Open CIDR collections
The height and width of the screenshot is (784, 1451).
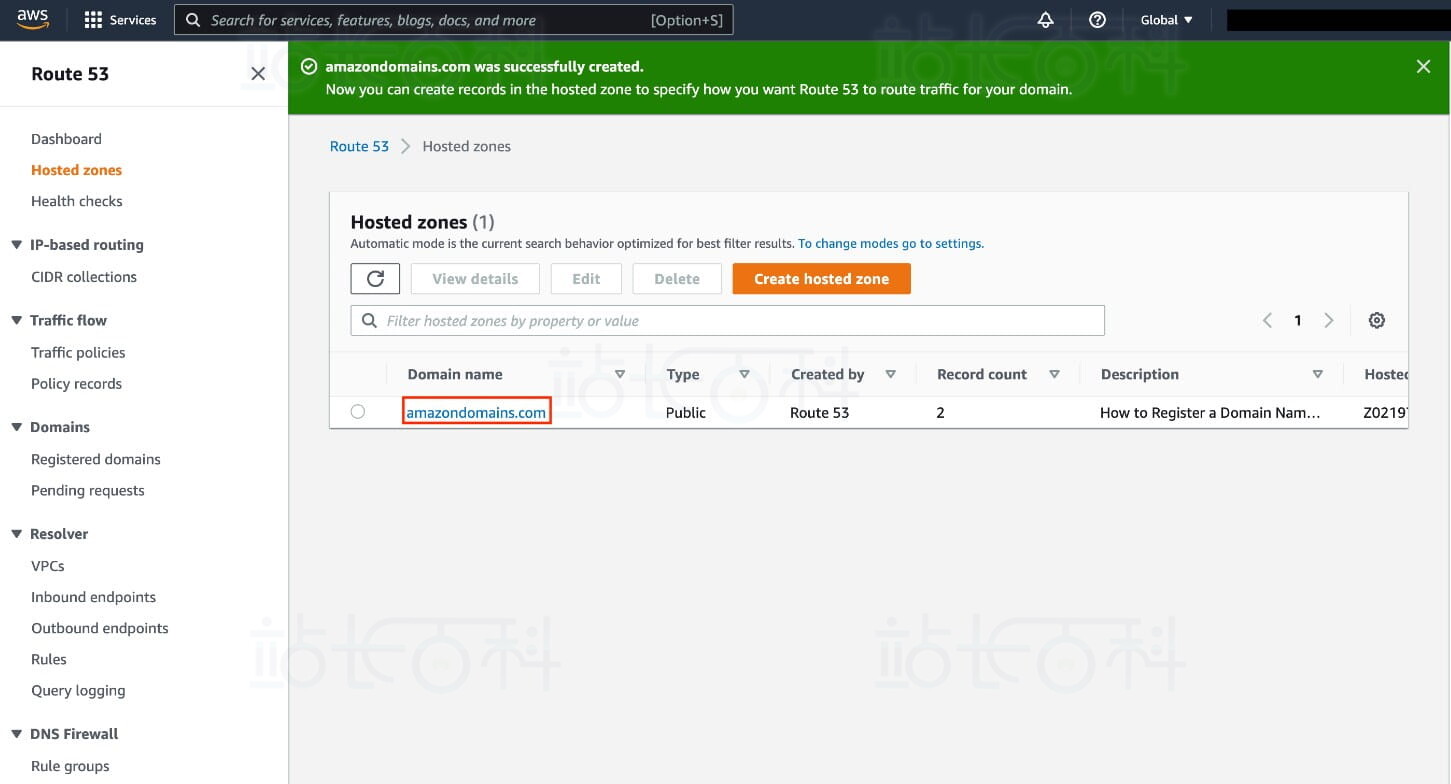[x=84, y=277]
